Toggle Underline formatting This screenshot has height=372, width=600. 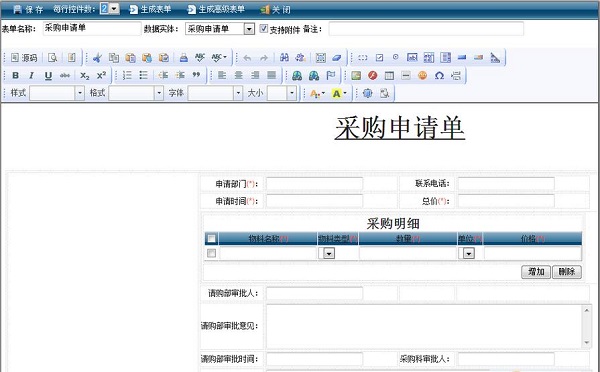[x=48, y=75]
